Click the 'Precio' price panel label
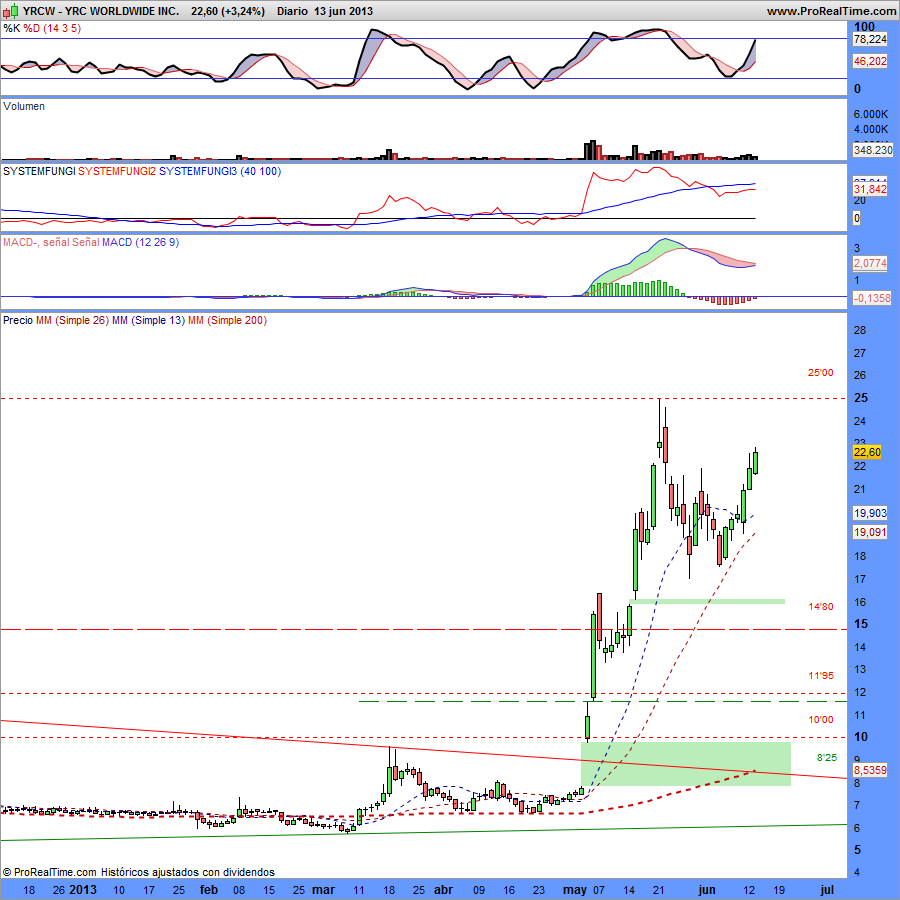The height and width of the screenshot is (900, 900). [x=18, y=320]
